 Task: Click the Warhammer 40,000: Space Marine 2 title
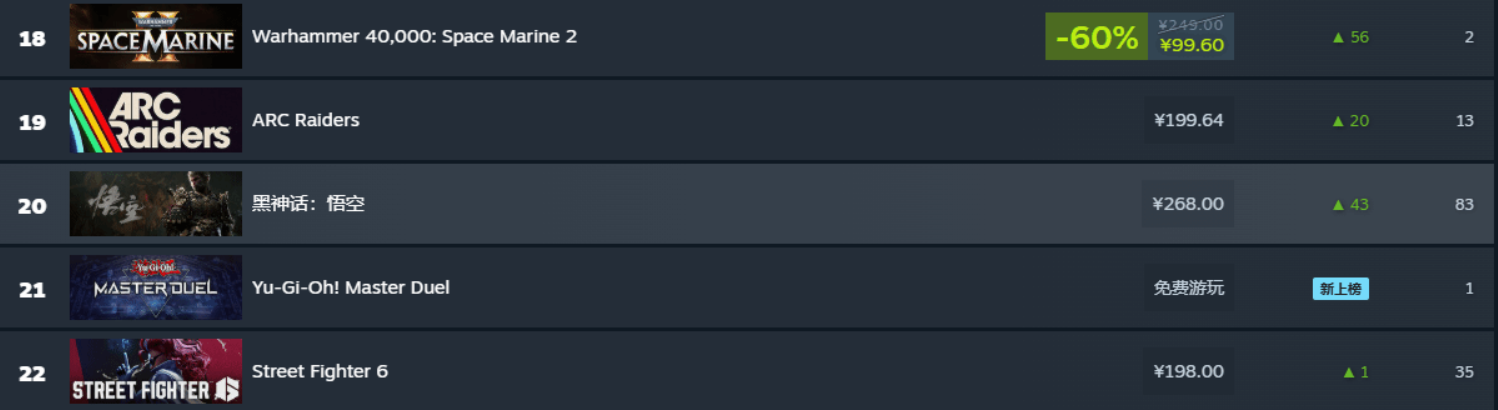(414, 36)
